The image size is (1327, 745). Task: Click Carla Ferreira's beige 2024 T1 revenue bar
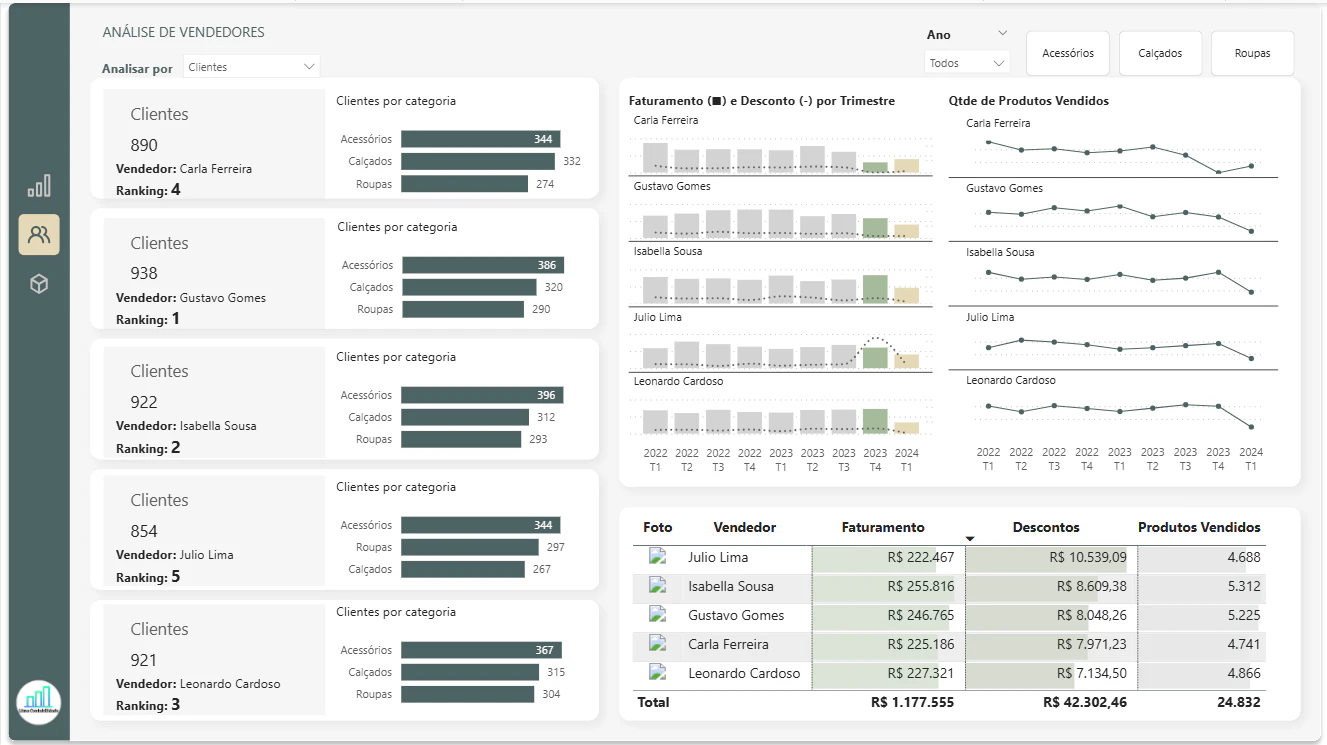(906, 166)
